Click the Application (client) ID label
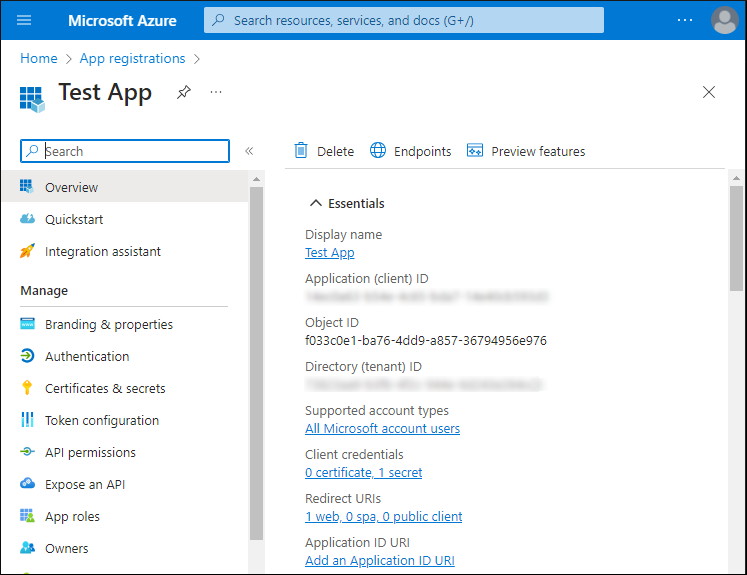Viewport: 747px width, 575px height. [366, 278]
